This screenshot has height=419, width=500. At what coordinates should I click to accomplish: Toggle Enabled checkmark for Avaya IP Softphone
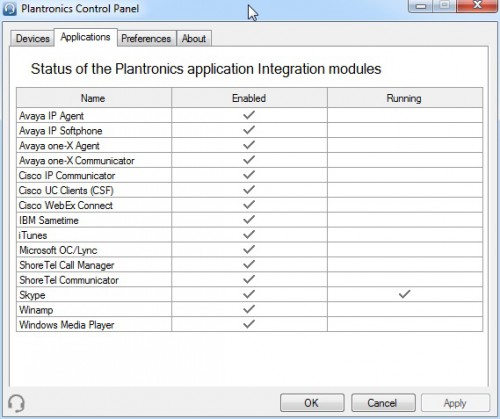click(x=249, y=130)
